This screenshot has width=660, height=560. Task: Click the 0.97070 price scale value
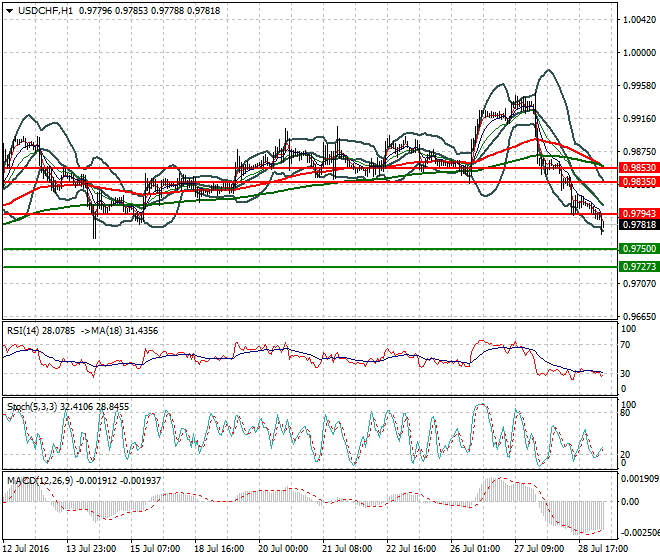pos(639,284)
